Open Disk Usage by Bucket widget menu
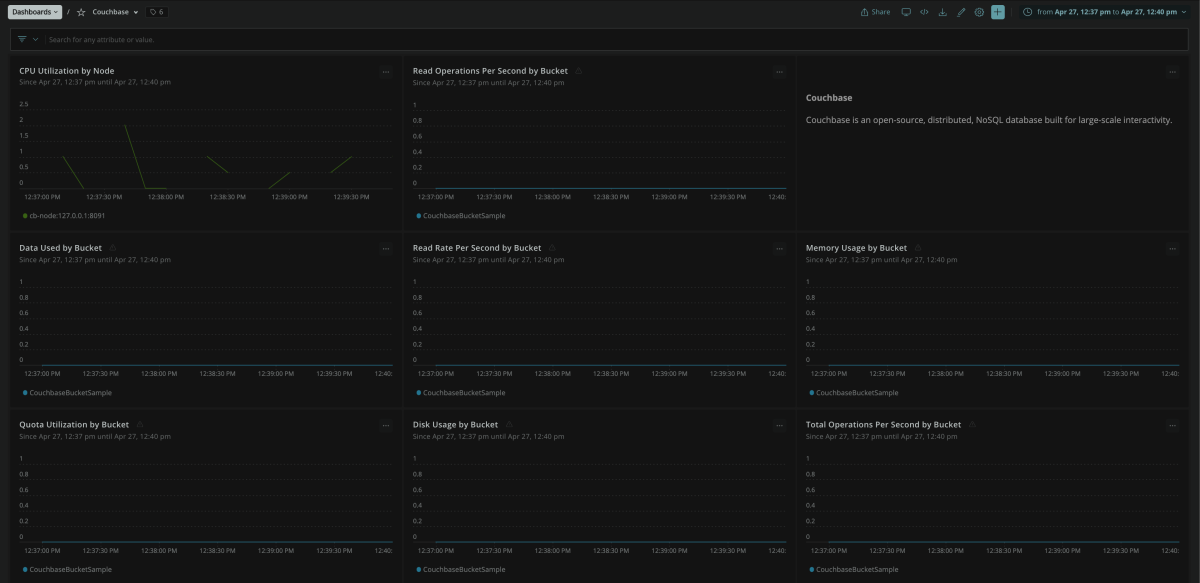The image size is (1200, 583). (x=779, y=425)
